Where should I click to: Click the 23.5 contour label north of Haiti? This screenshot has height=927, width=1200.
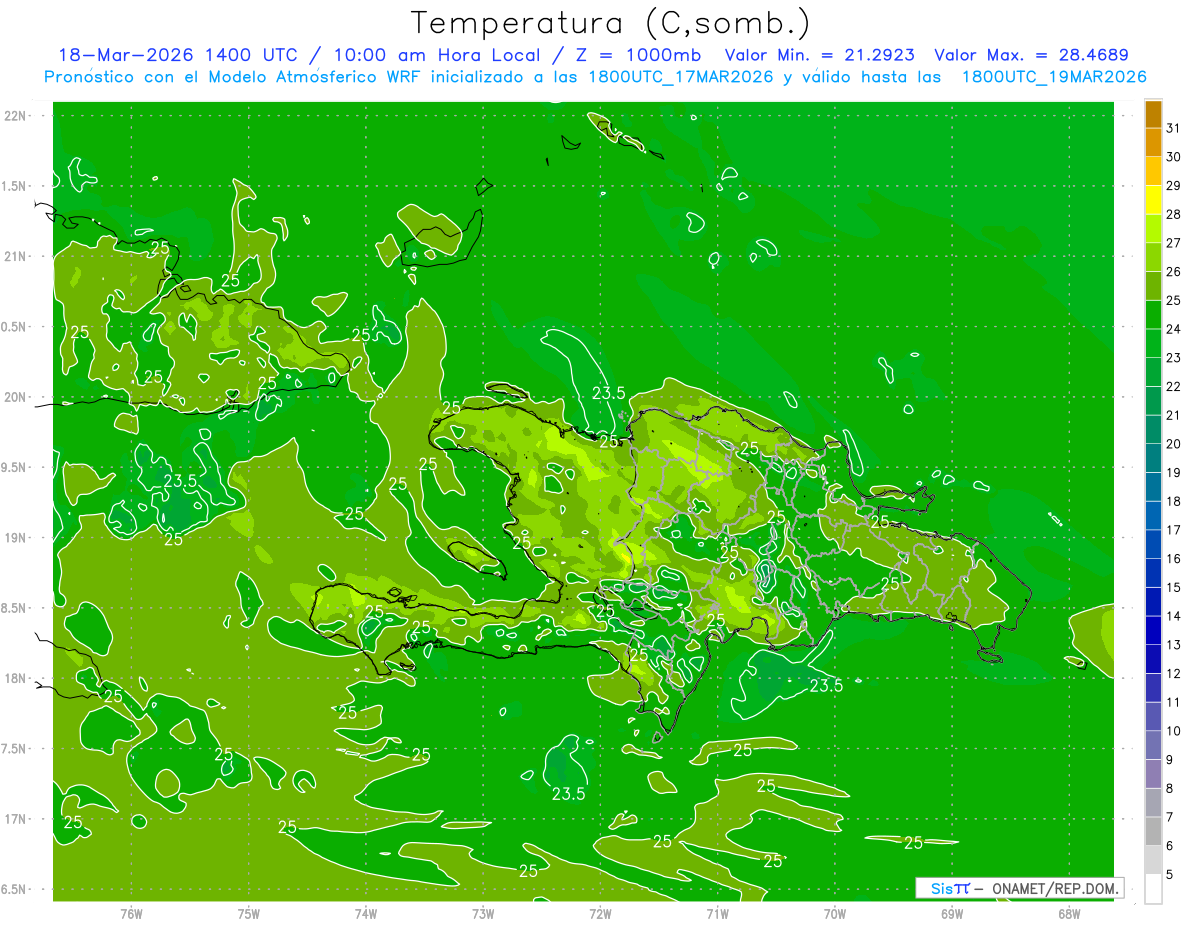point(609,393)
